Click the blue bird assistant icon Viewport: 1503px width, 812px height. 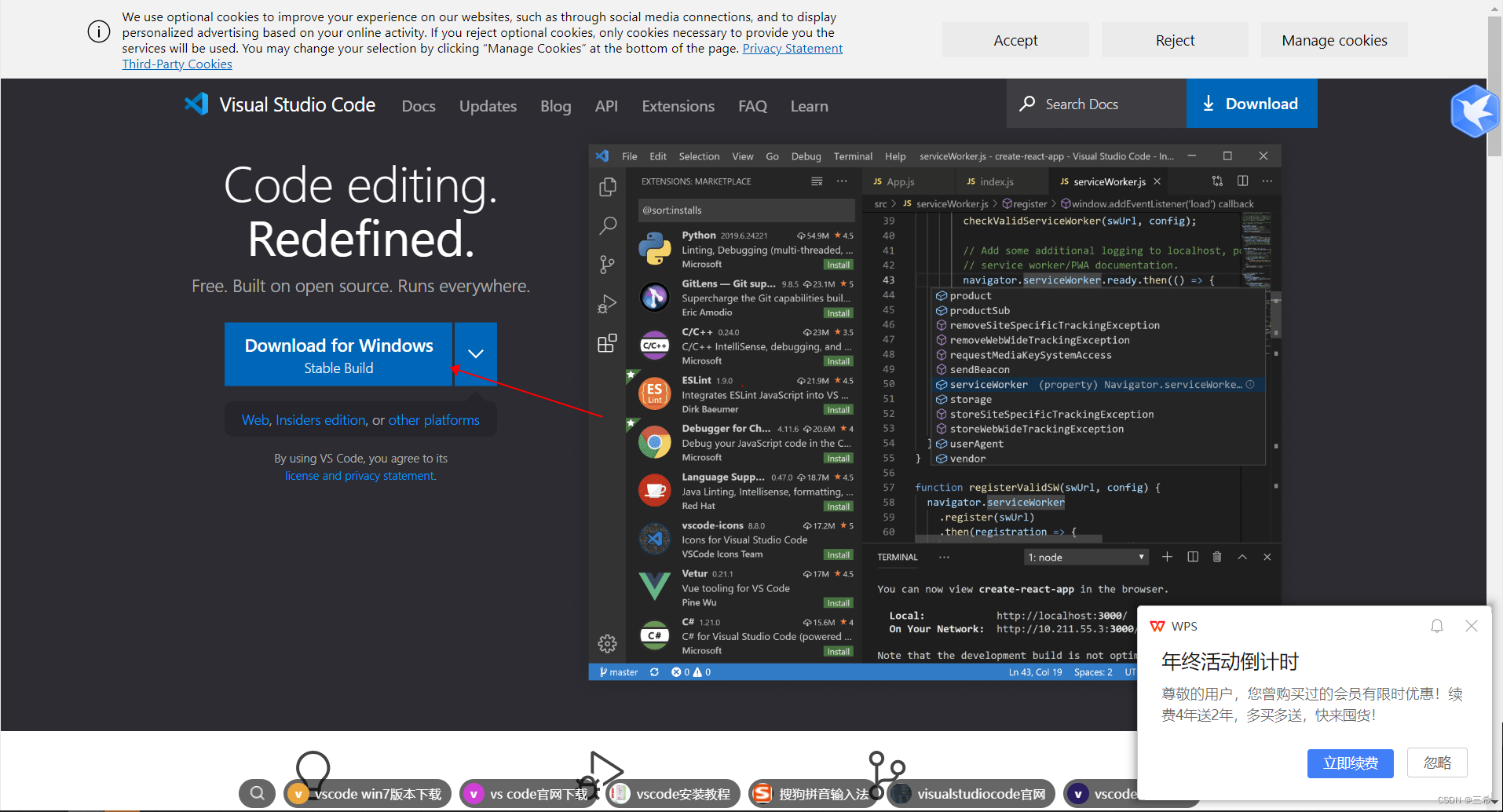click(1474, 112)
